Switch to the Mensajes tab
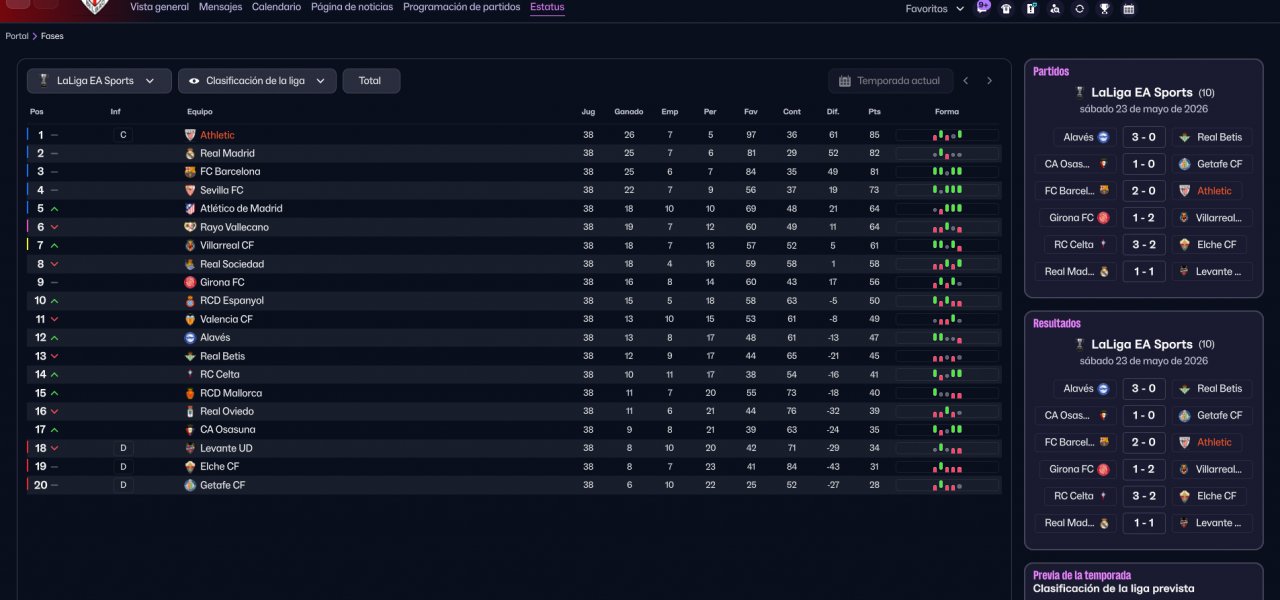This screenshot has width=1280, height=600. tap(220, 7)
